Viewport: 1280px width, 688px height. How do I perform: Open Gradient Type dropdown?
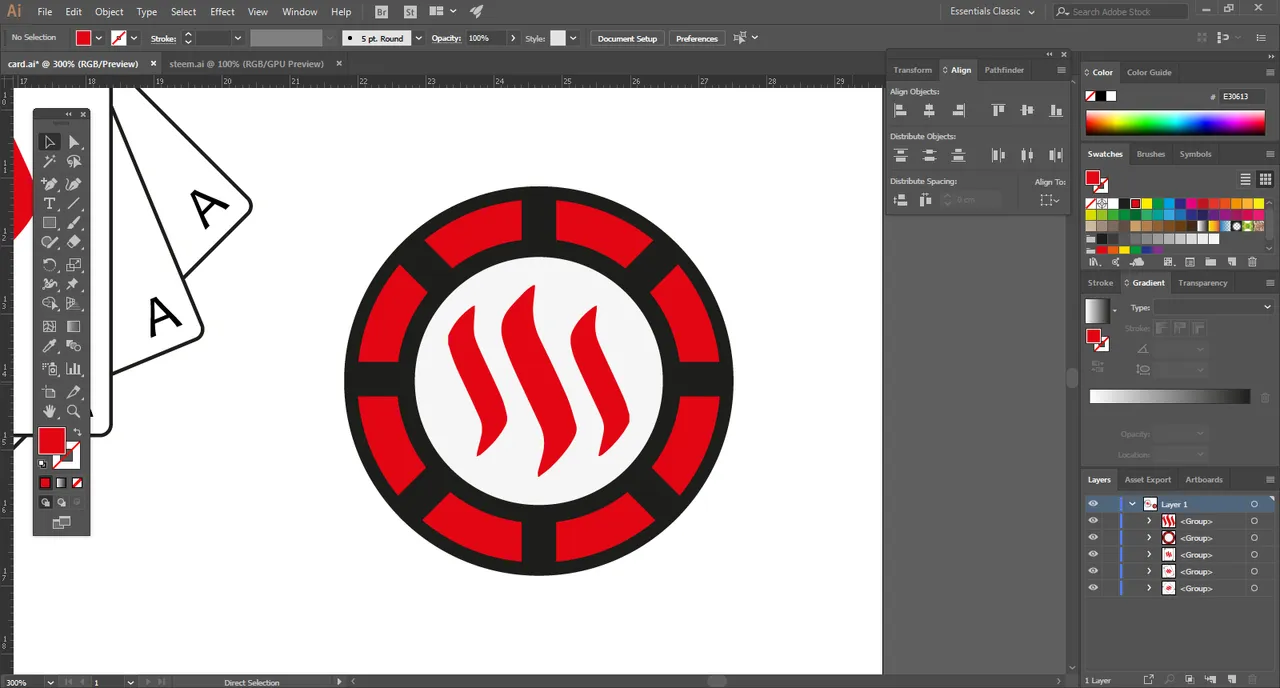[1213, 308]
